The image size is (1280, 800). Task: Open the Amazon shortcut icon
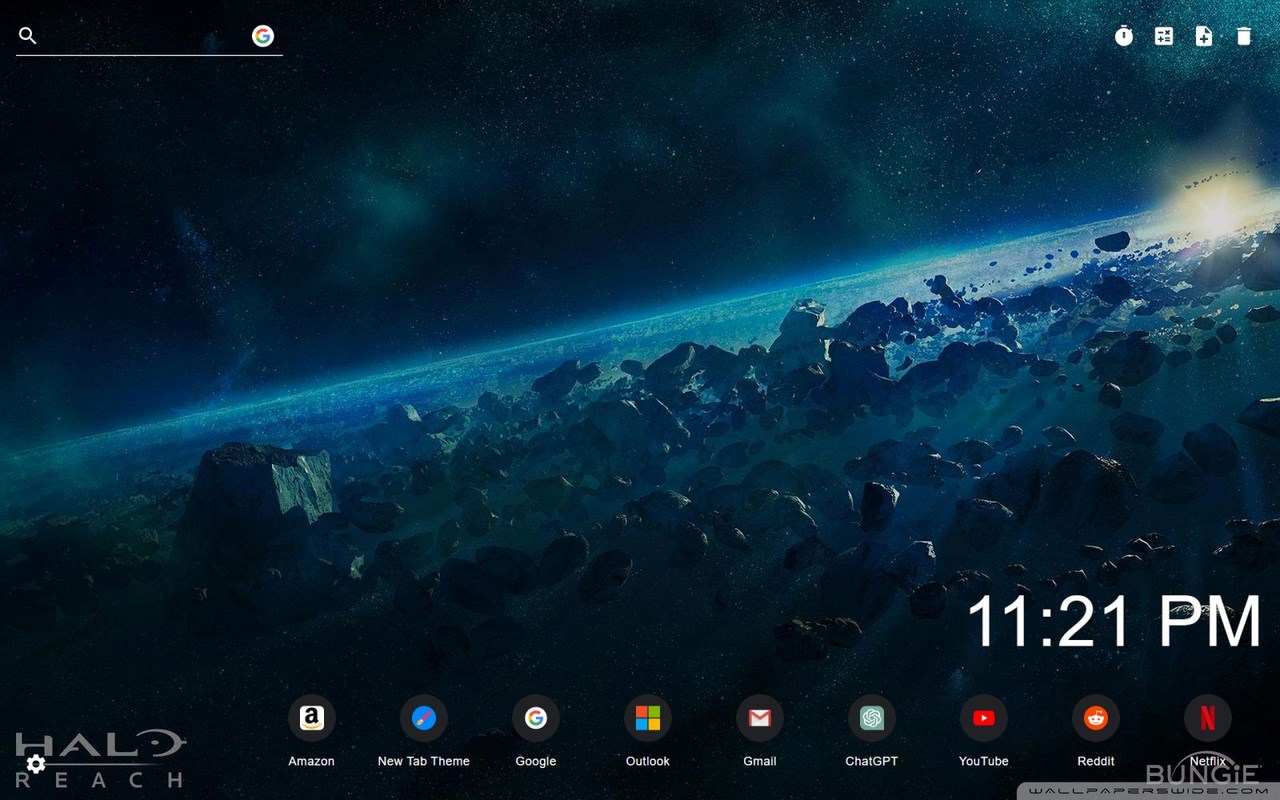point(312,718)
